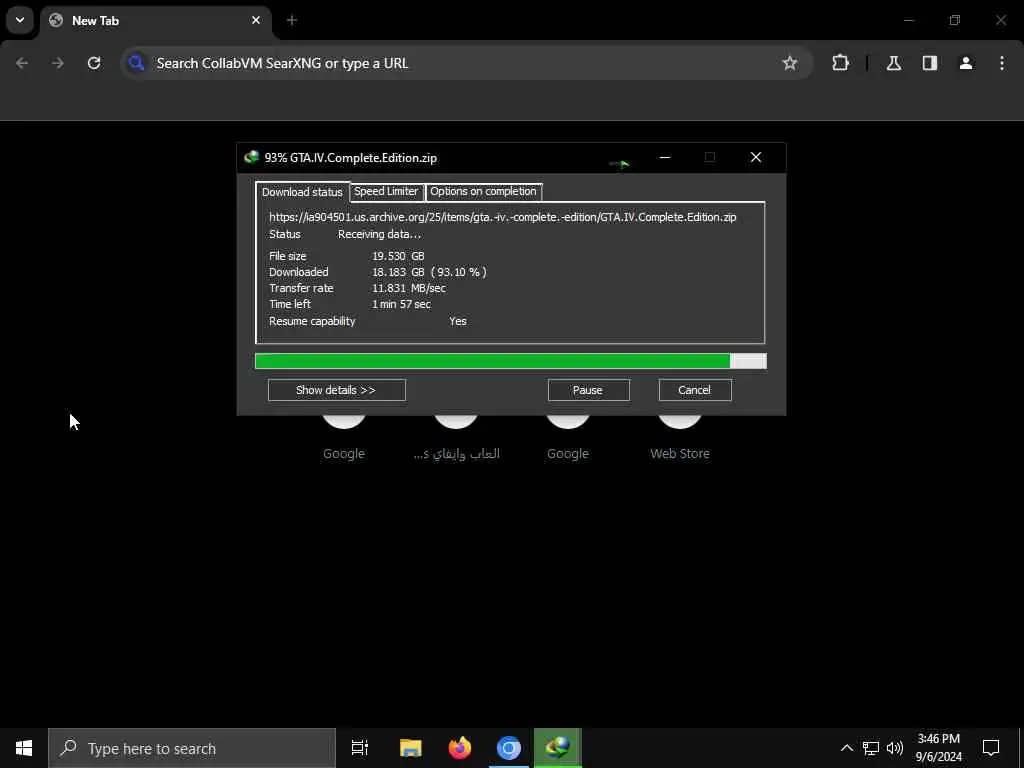Click the search icon in address bar

tap(136, 63)
